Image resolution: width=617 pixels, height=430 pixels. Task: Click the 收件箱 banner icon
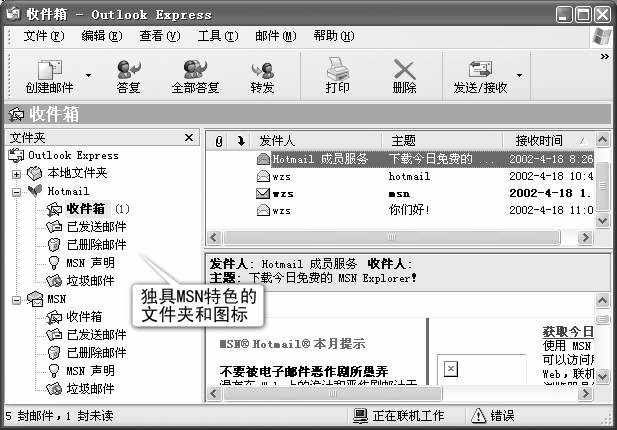click(x=17, y=114)
